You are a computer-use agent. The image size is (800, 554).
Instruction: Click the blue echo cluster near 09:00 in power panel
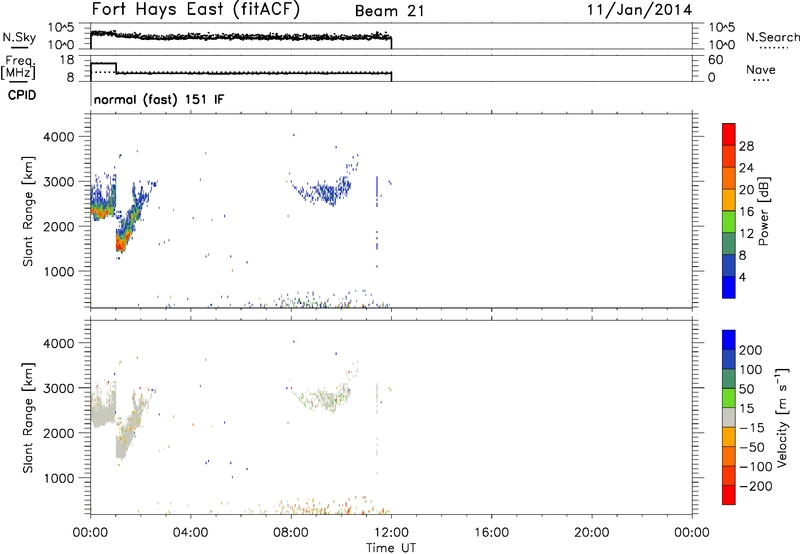tap(324, 192)
